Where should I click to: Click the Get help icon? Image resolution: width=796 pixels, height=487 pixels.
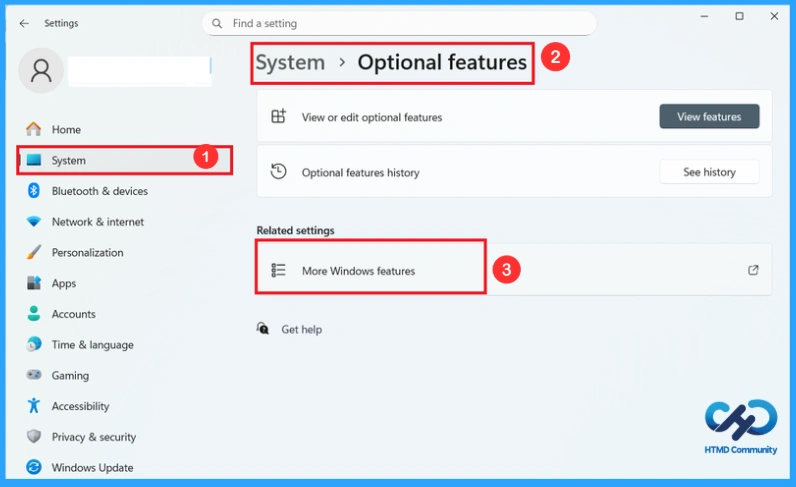[x=263, y=329]
